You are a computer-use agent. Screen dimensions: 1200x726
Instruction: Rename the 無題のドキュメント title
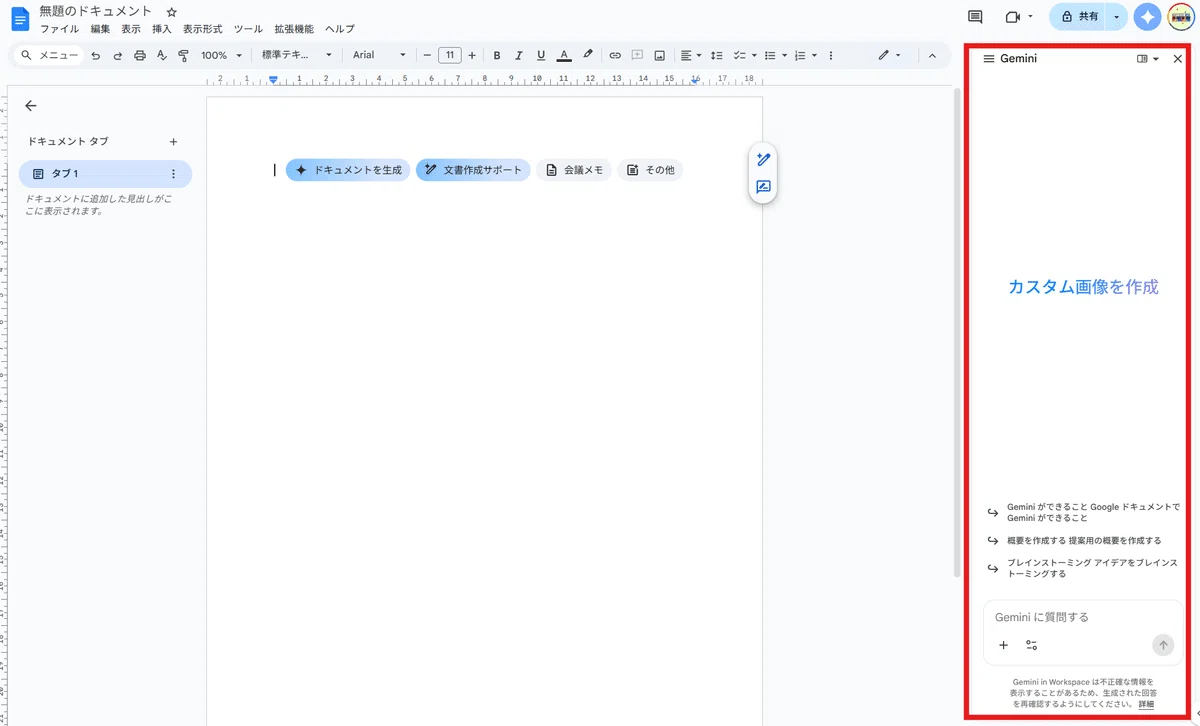(96, 11)
